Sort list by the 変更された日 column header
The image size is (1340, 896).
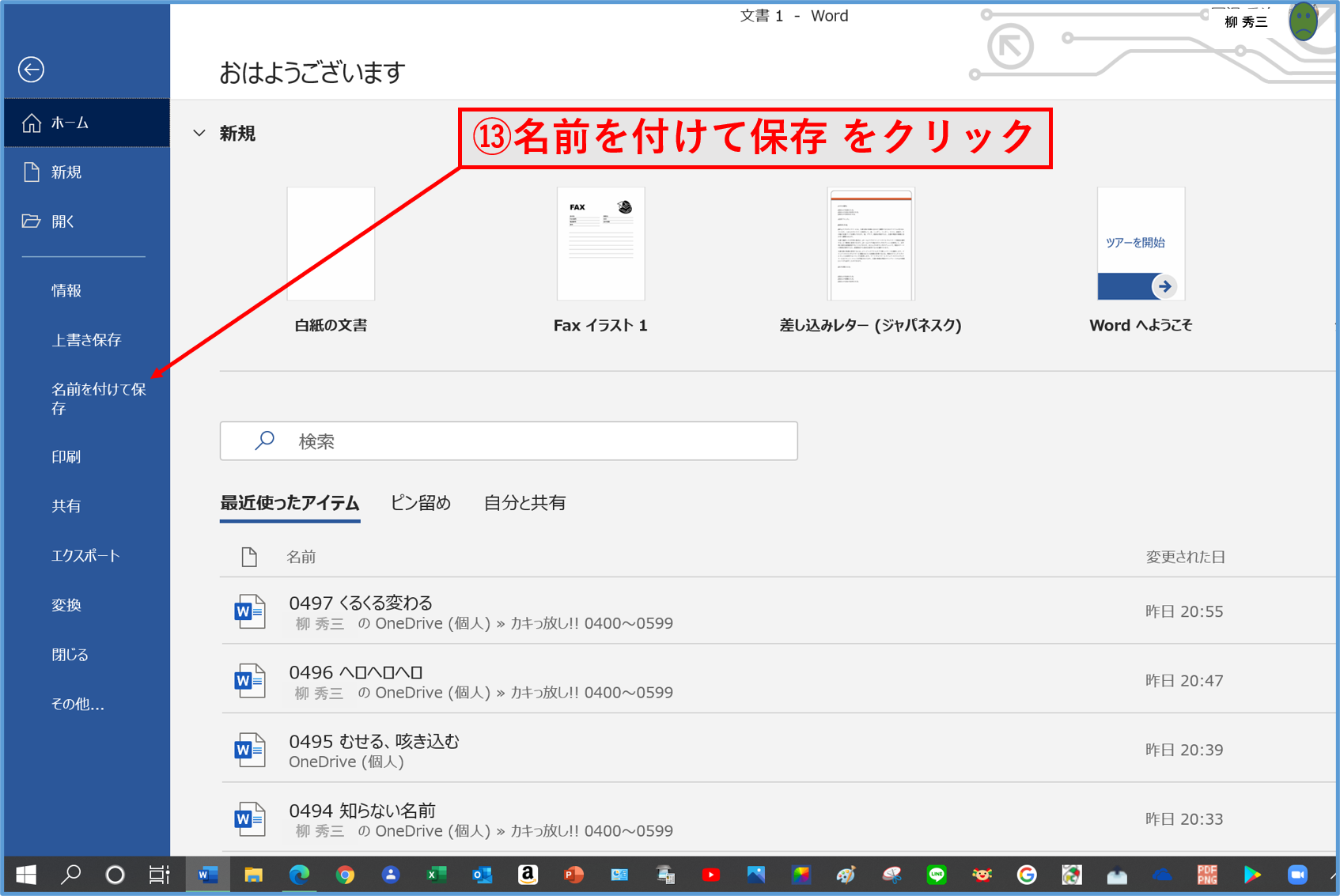click(x=1185, y=558)
